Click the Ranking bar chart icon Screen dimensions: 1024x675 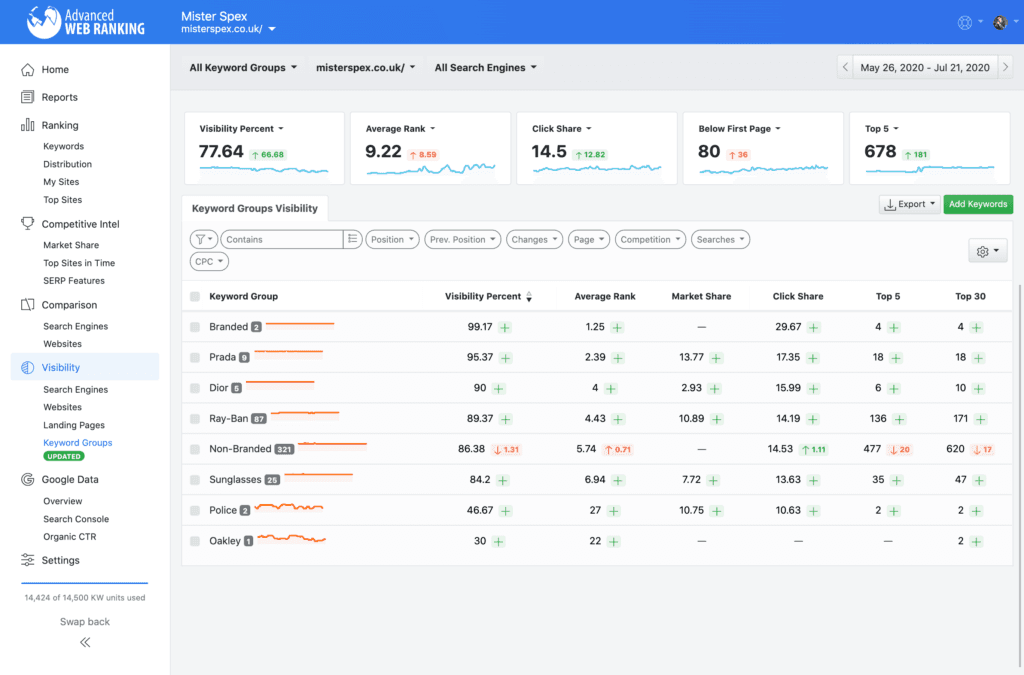click(27, 125)
